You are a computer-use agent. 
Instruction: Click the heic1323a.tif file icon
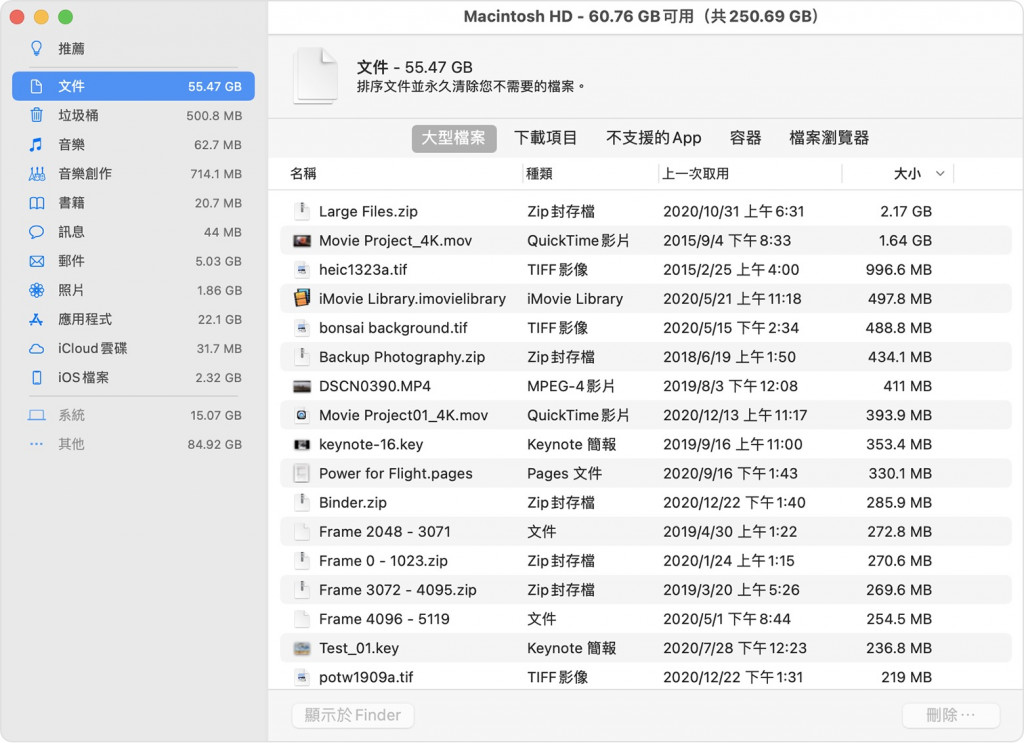(x=301, y=270)
